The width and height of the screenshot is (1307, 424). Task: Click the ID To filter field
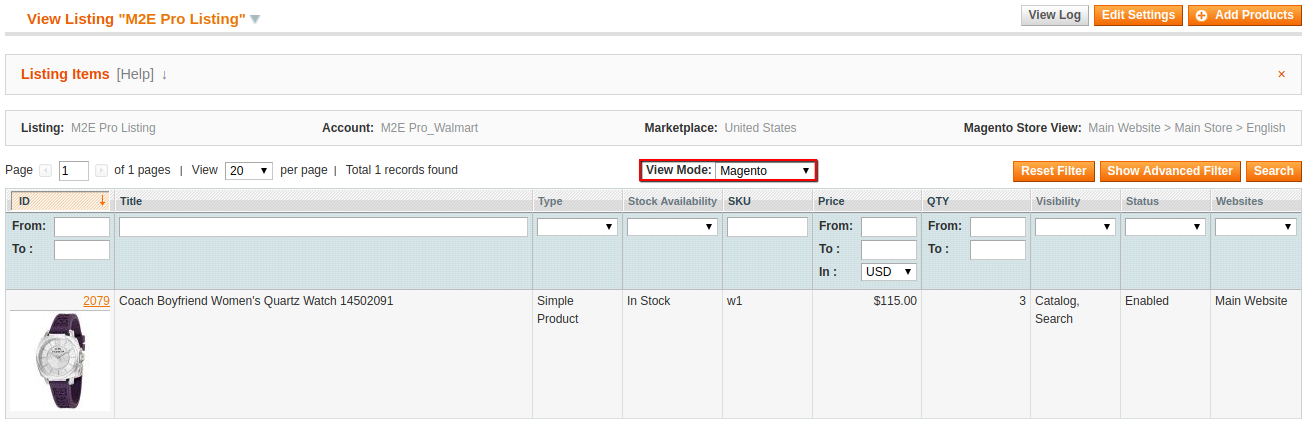pos(82,250)
